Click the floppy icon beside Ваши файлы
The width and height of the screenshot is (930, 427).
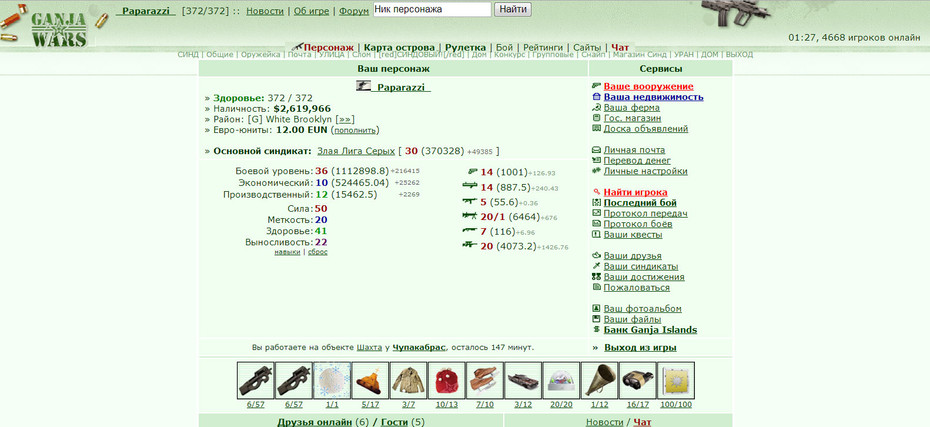click(597, 319)
